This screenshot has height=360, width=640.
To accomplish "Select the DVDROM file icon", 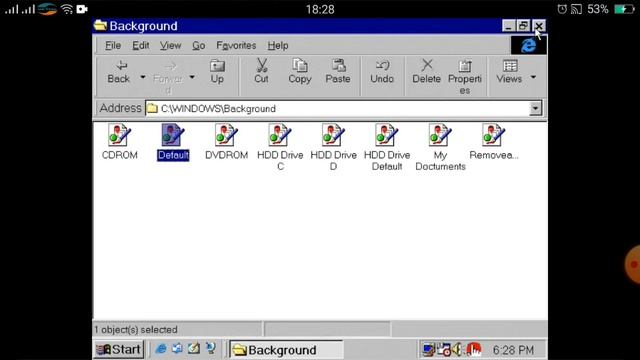I will click(x=227, y=142).
